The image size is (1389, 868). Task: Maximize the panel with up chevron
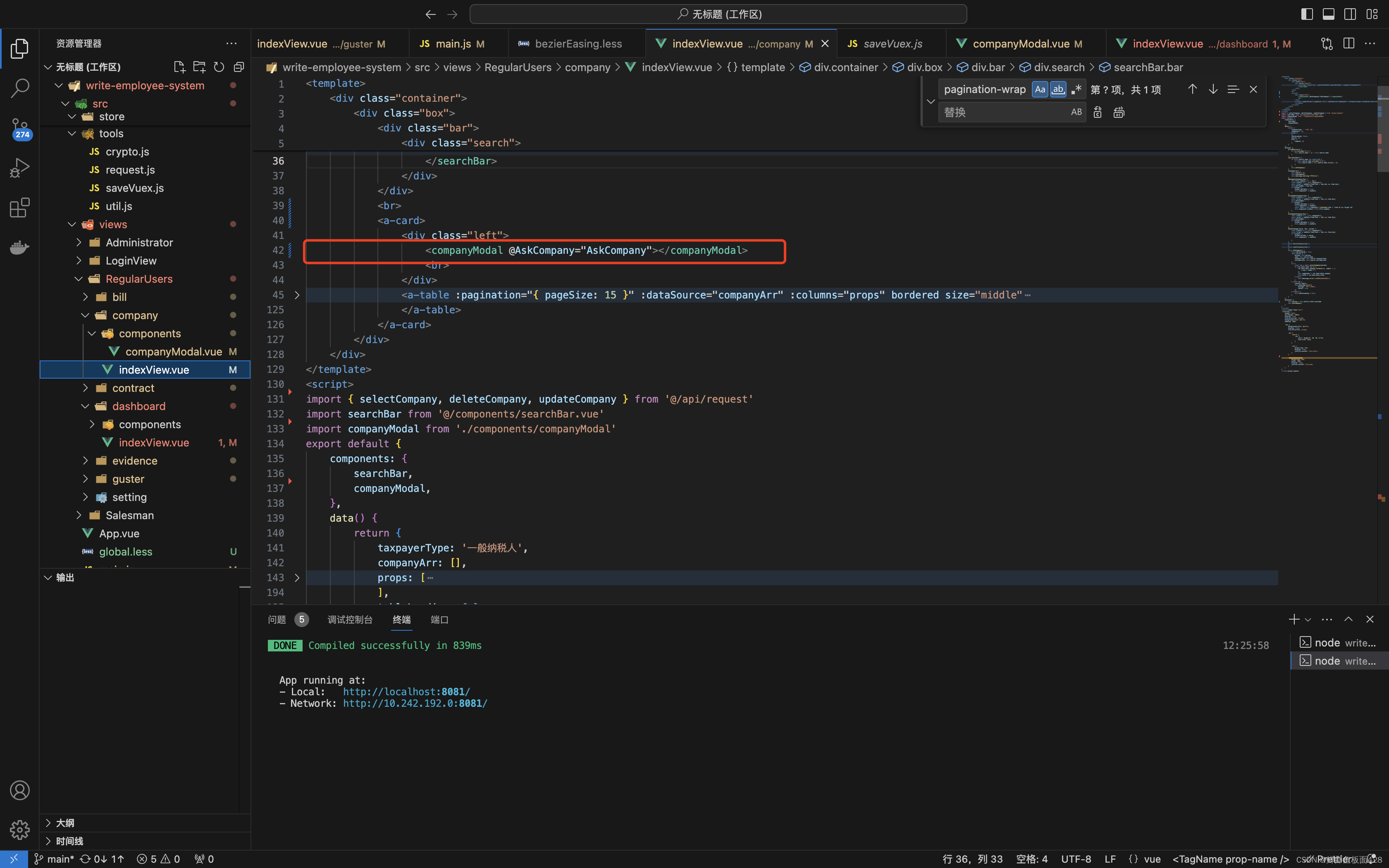point(1348,620)
